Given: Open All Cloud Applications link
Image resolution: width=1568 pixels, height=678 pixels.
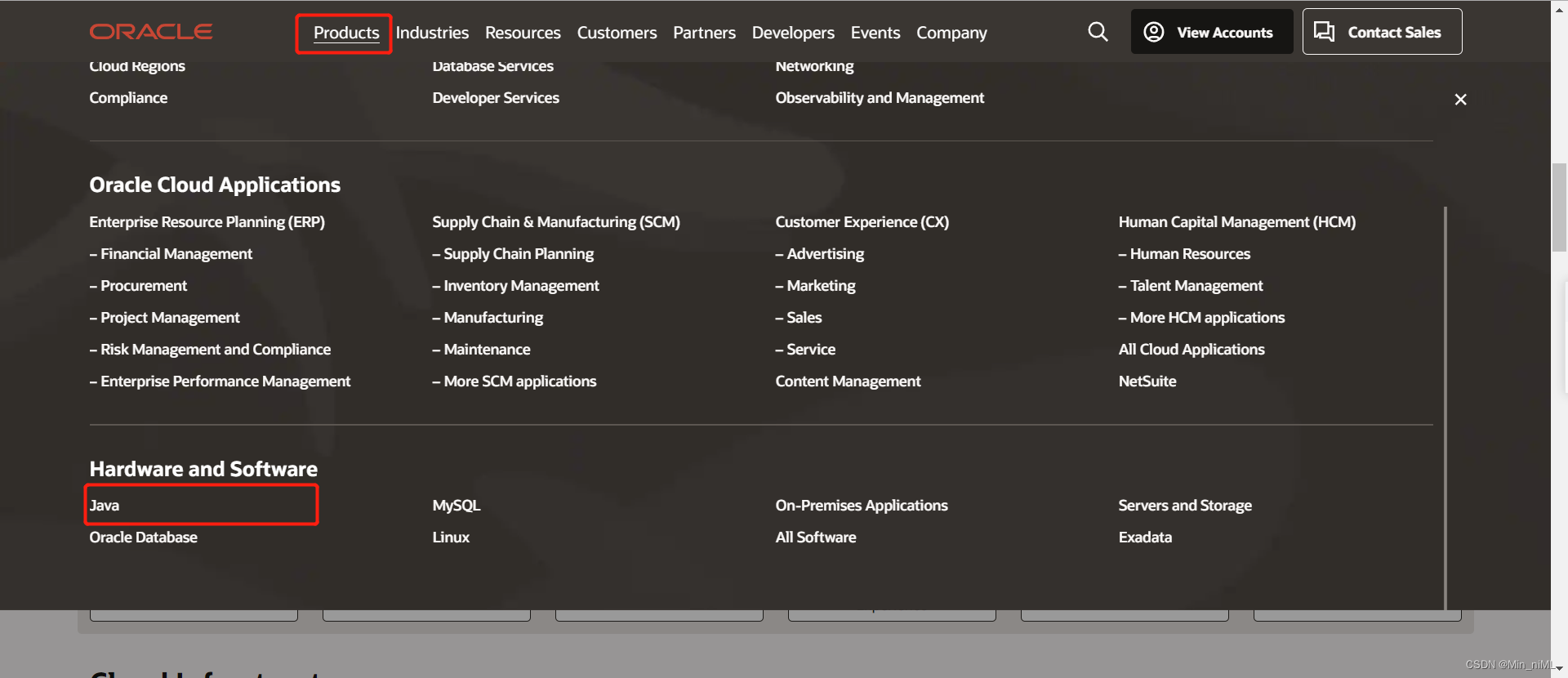Looking at the screenshot, I should coord(1192,350).
